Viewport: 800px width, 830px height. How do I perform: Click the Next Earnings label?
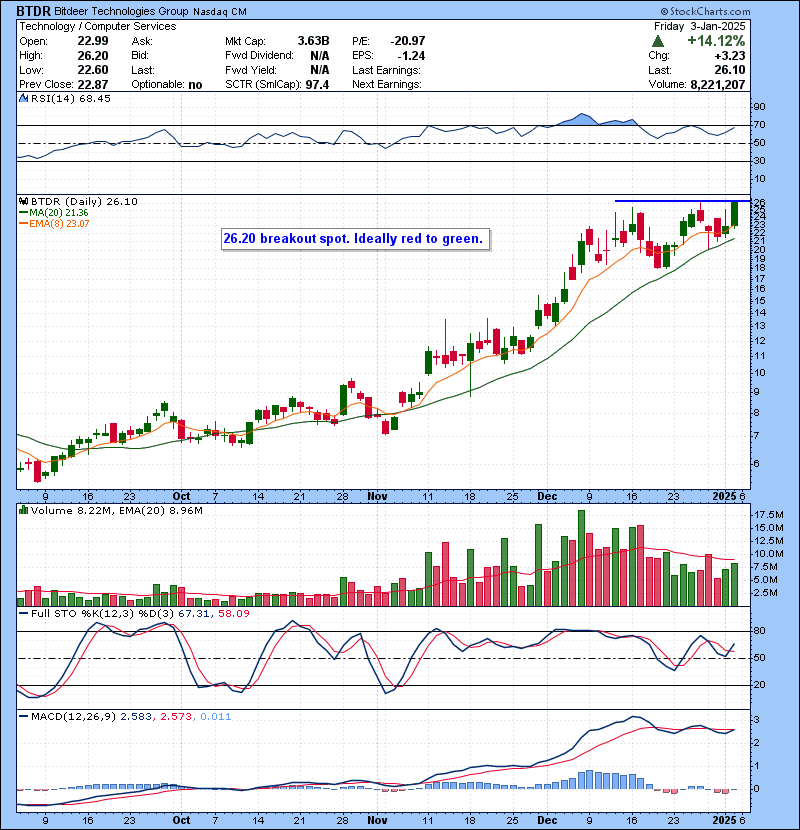tap(387, 85)
